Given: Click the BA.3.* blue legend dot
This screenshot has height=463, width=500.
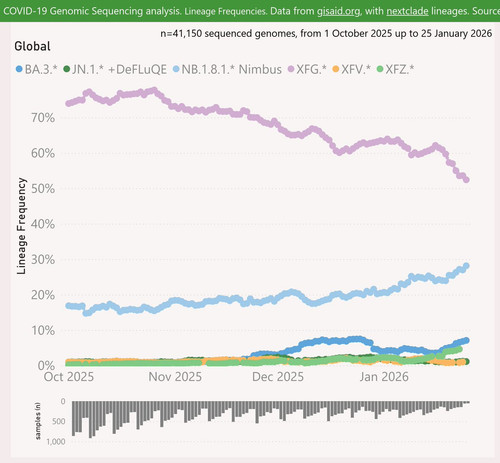Looking at the screenshot, I should coord(19,69).
